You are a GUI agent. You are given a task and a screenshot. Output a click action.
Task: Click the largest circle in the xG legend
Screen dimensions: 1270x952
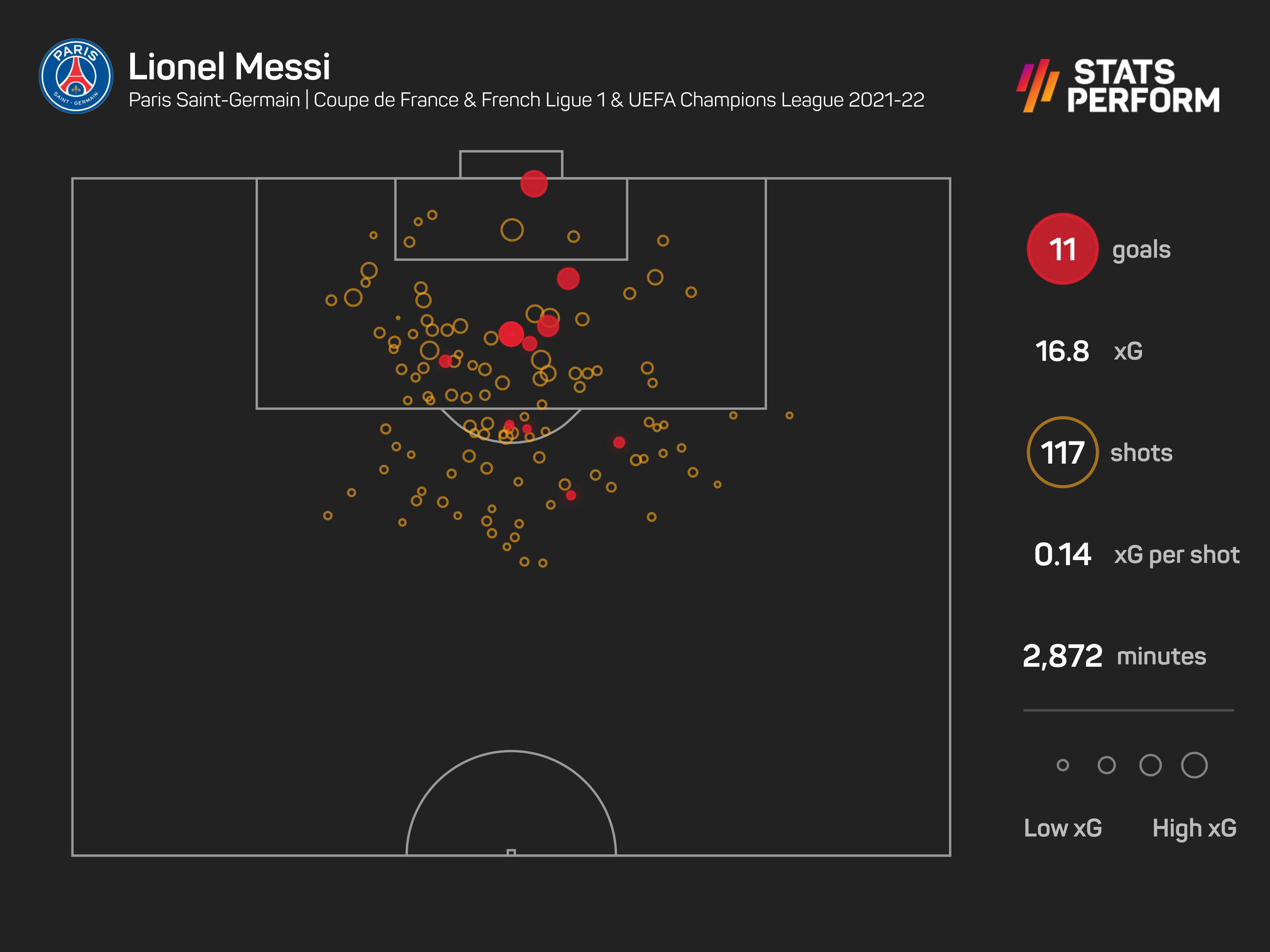pos(1194,765)
